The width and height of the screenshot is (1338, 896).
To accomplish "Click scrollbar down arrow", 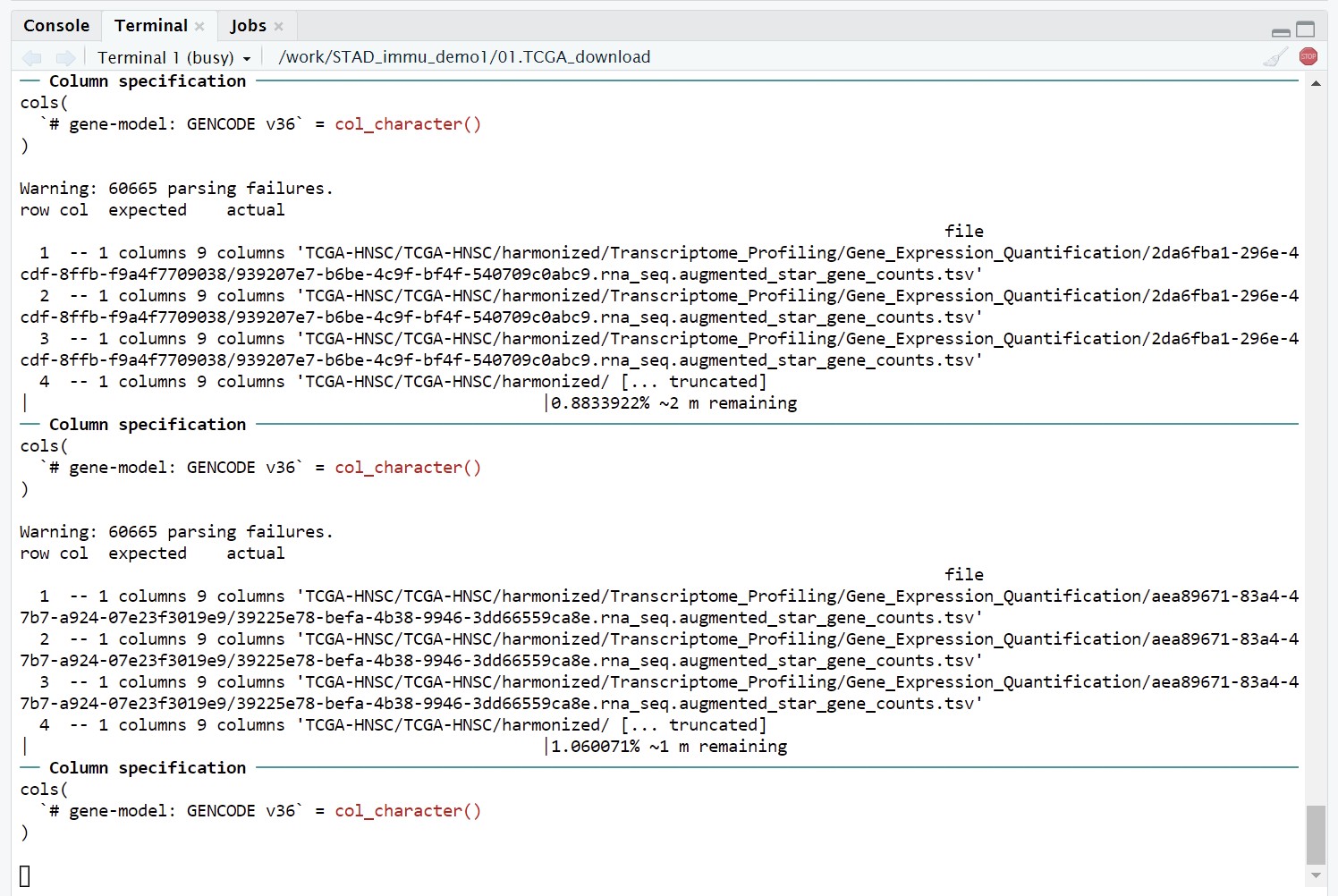I will click(x=1316, y=875).
